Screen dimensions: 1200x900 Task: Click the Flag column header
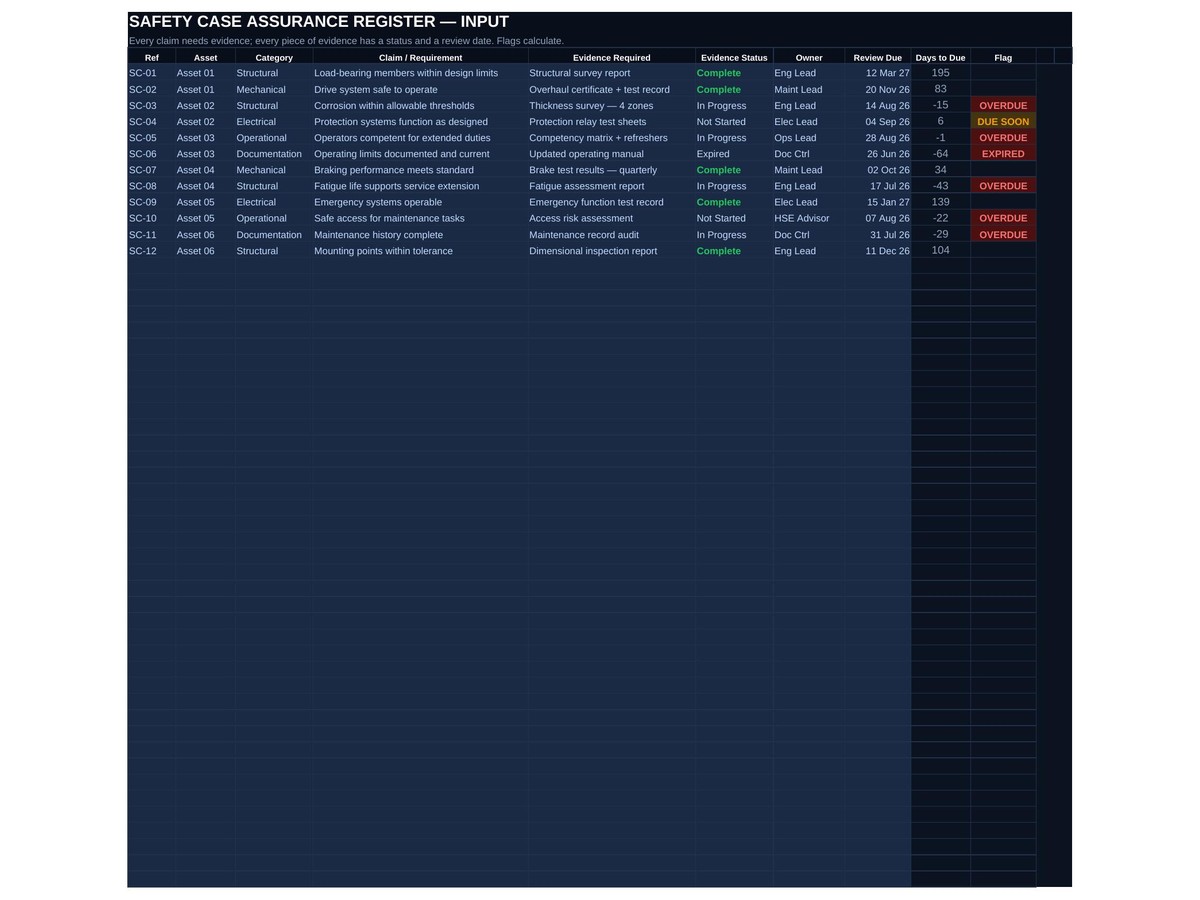tap(1003, 58)
